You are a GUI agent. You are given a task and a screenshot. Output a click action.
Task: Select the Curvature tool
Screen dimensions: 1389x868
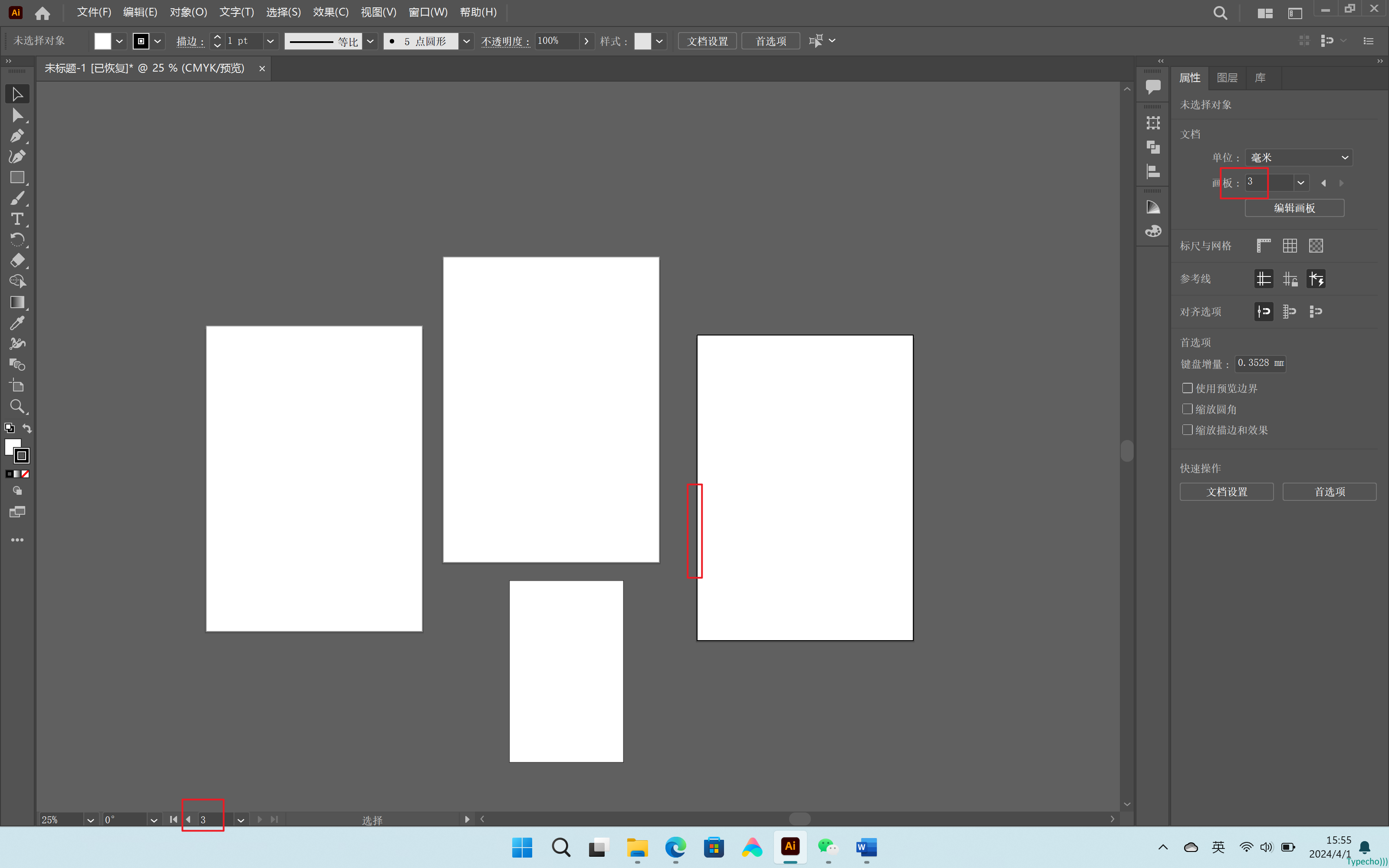pyautogui.click(x=17, y=157)
